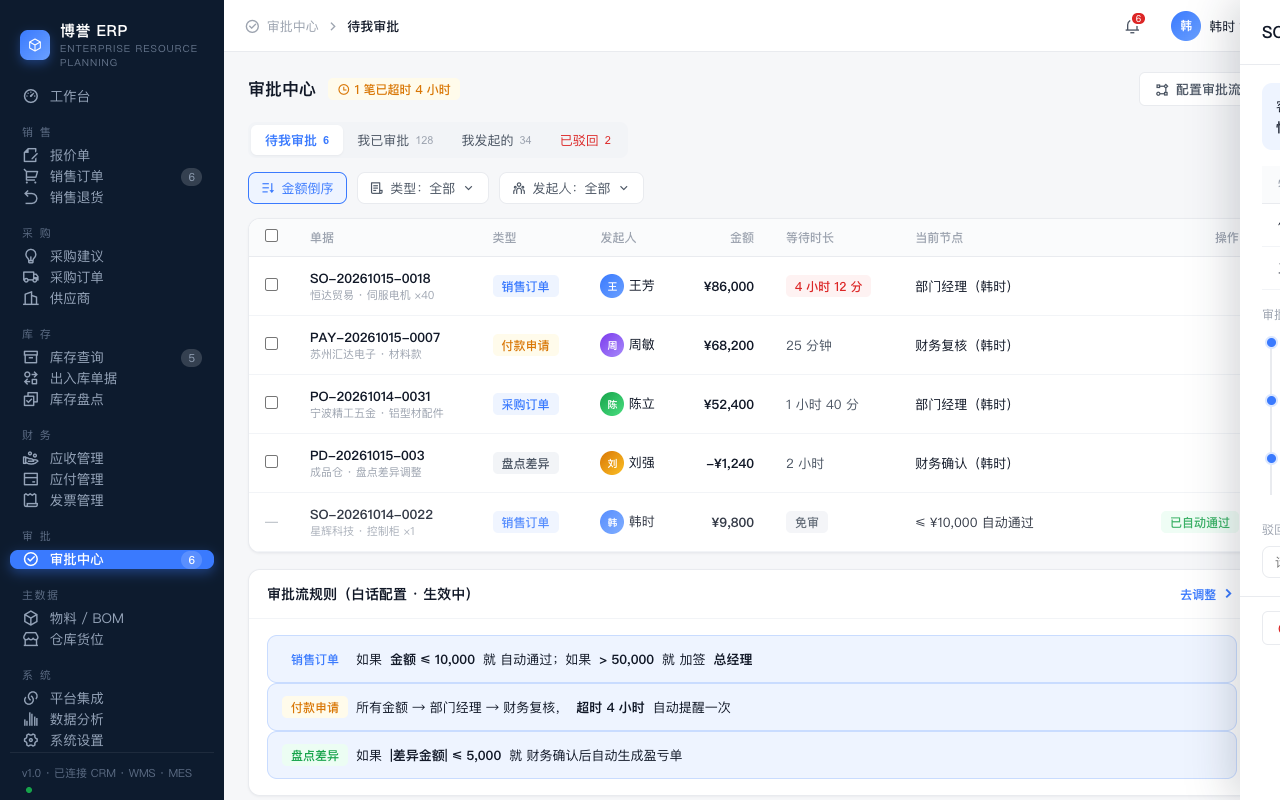Switch to the 我发起的 tab
The height and width of the screenshot is (800, 1280).
[496, 140]
